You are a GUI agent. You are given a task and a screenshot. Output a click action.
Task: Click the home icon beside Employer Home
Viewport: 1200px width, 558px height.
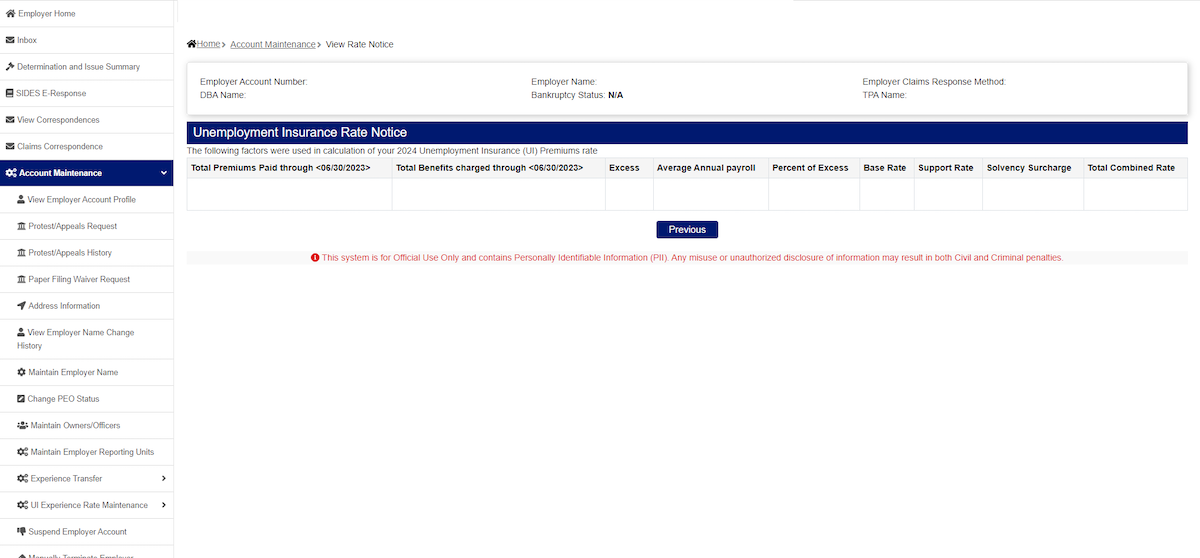pos(10,14)
